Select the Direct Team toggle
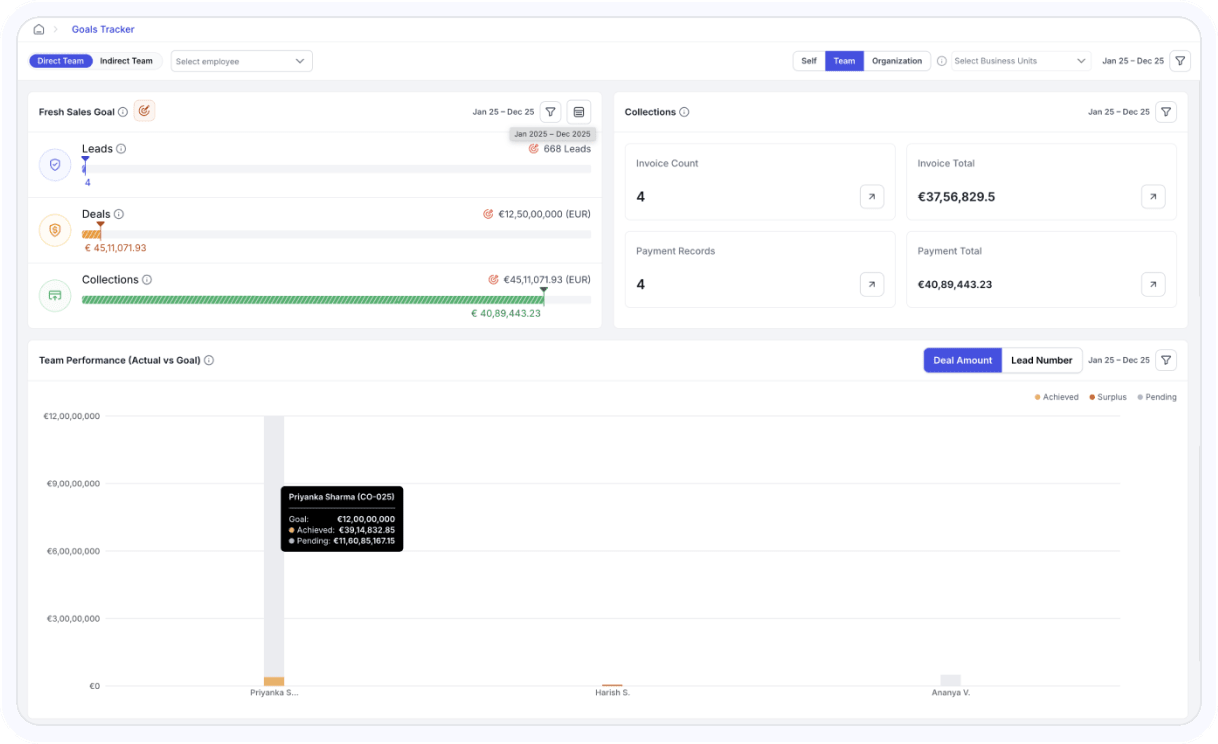Image resolution: width=1218 pixels, height=744 pixels. (61, 61)
